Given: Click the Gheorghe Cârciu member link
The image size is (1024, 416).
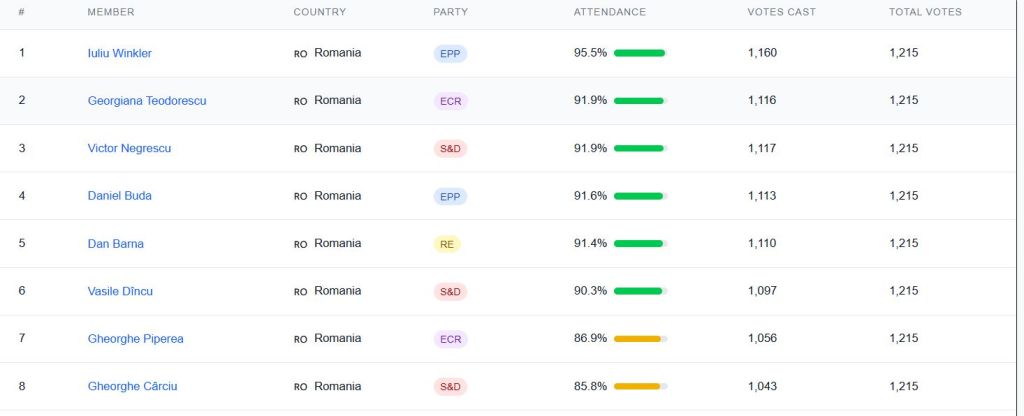Looking at the screenshot, I should 132,386.
